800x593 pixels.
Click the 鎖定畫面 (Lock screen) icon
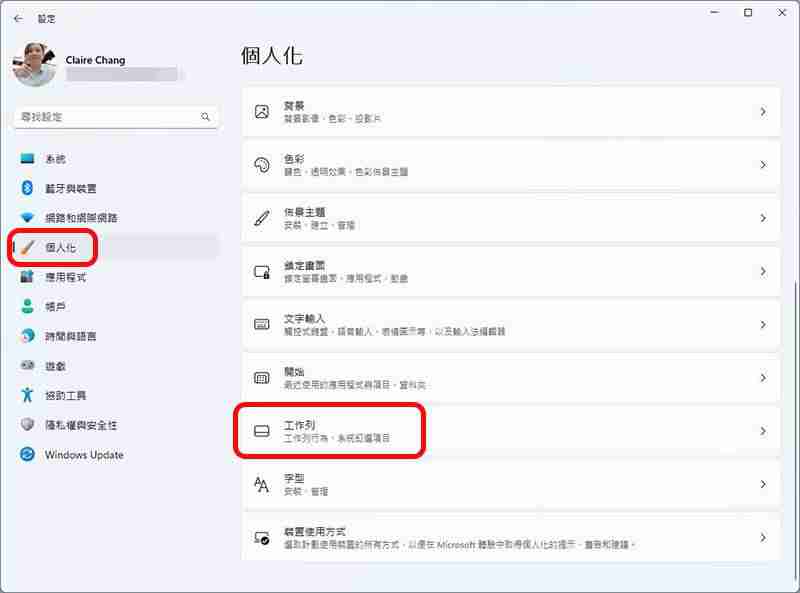coord(262,271)
